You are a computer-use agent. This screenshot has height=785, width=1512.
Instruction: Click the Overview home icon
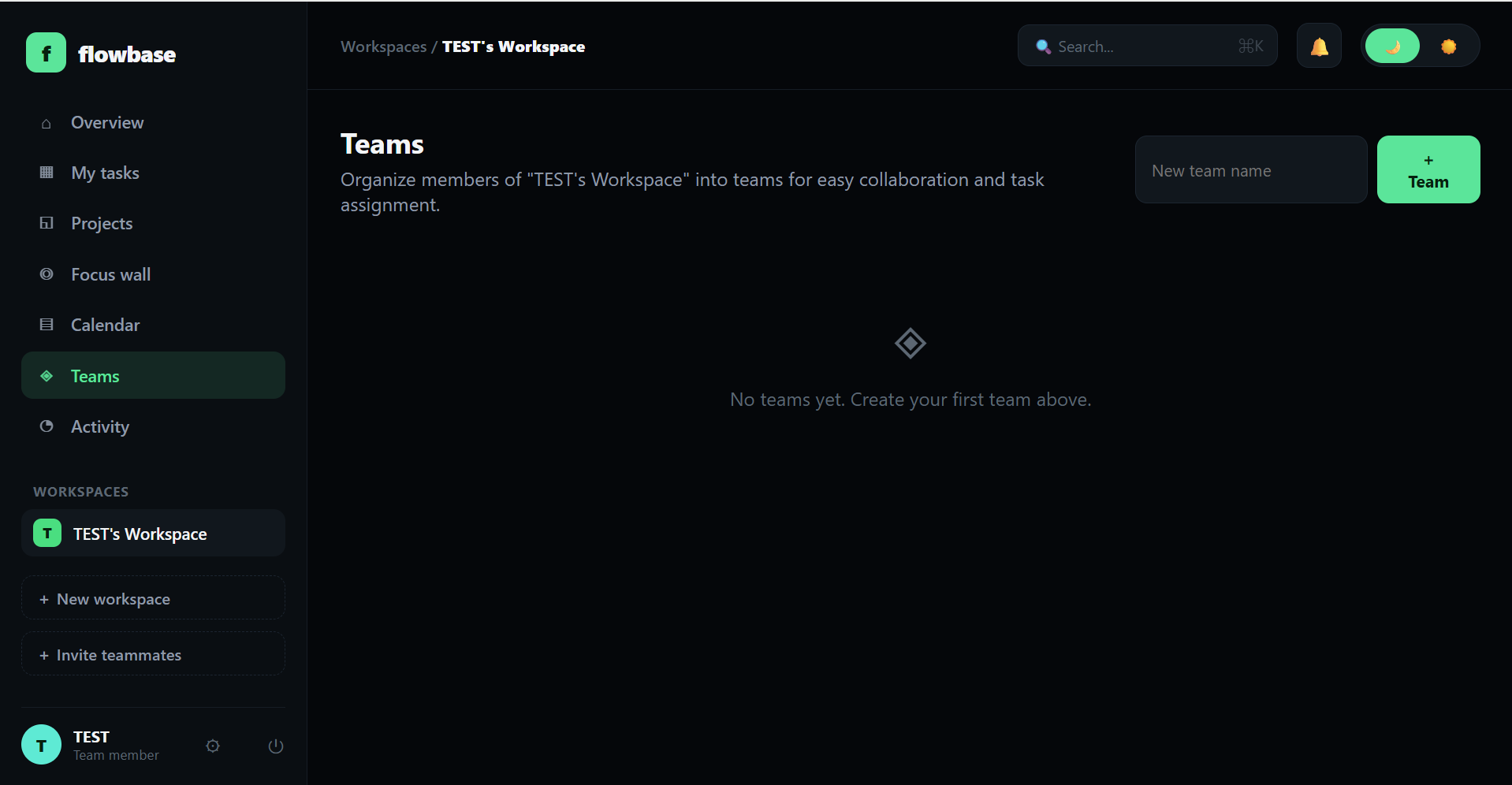(x=47, y=123)
